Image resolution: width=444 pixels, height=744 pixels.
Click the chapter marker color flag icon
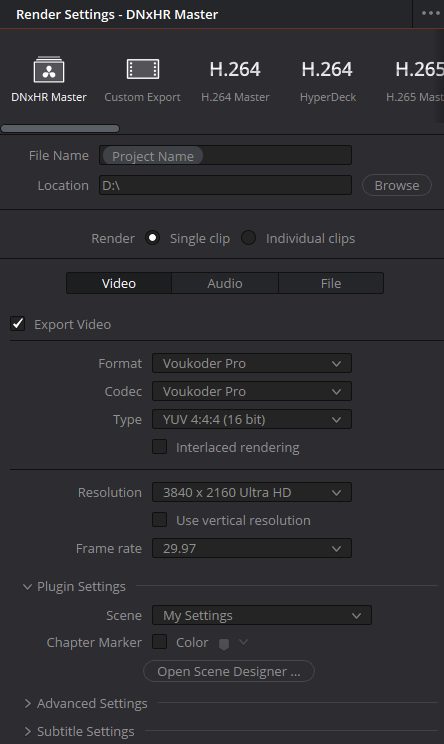pyautogui.click(x=224, y=643)
